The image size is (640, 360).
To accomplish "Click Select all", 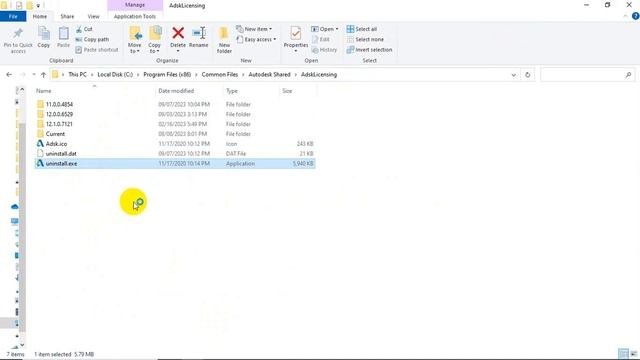I will coord(362,29).
